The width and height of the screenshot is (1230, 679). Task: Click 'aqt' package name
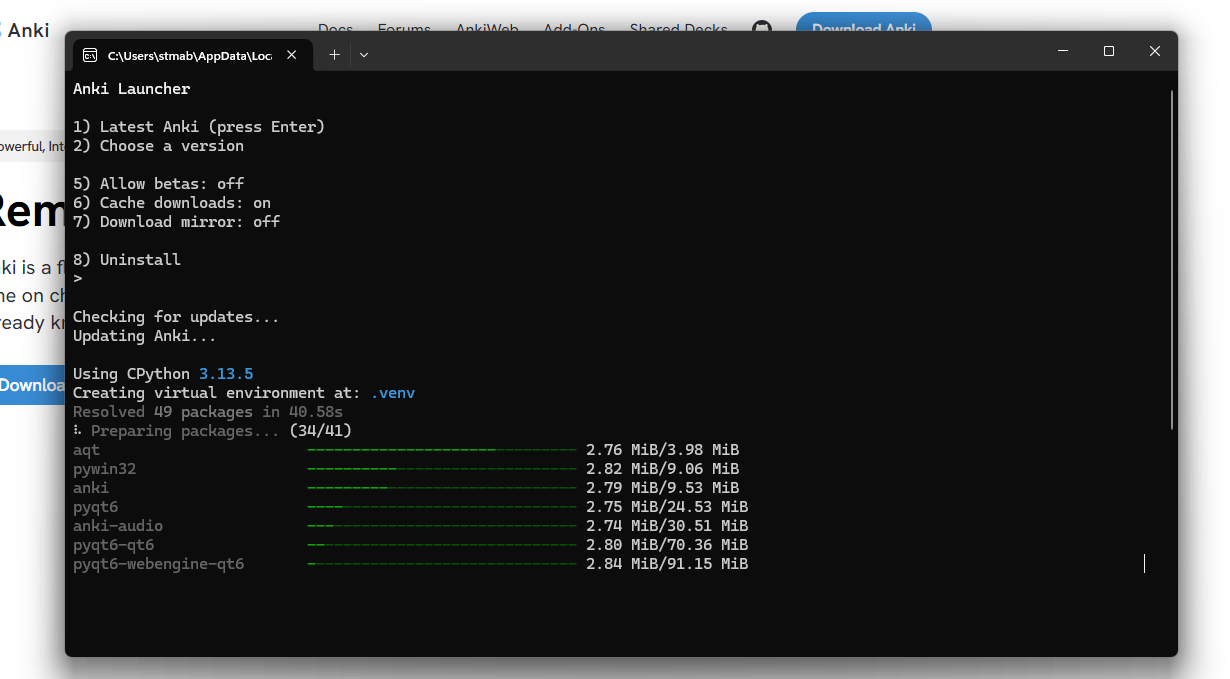coord(86,450)
